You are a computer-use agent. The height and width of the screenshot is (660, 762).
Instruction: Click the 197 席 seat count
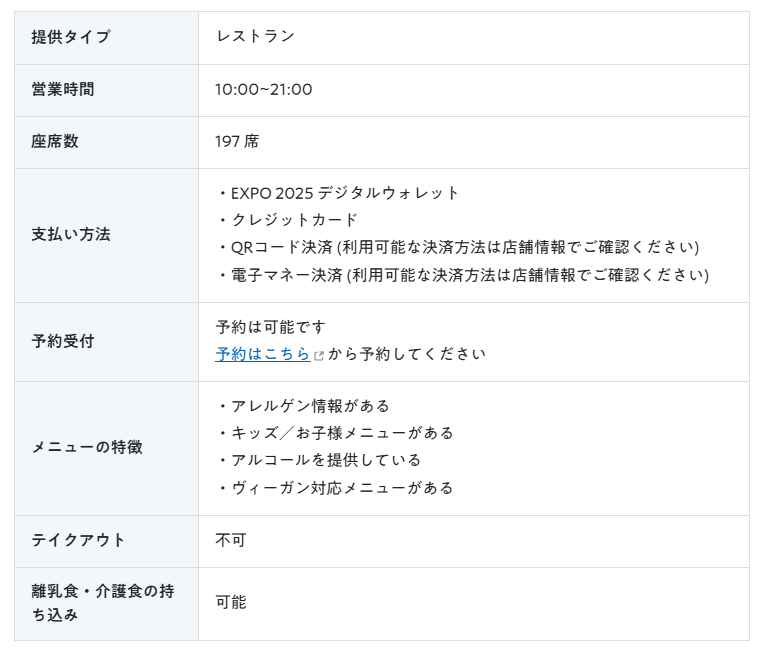click(x=237, y=141)
